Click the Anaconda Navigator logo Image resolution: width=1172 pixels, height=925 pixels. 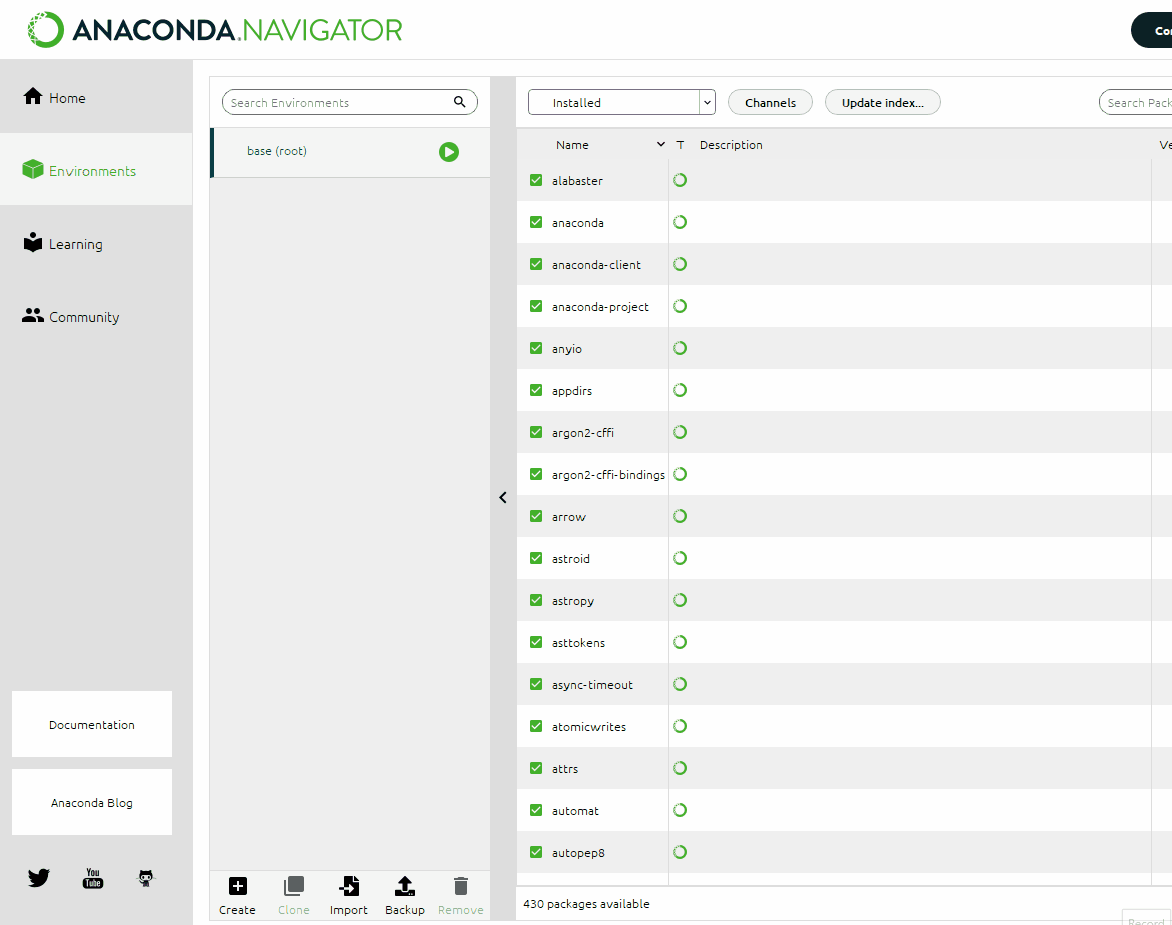pyautogui.click(x=215, y=30)
